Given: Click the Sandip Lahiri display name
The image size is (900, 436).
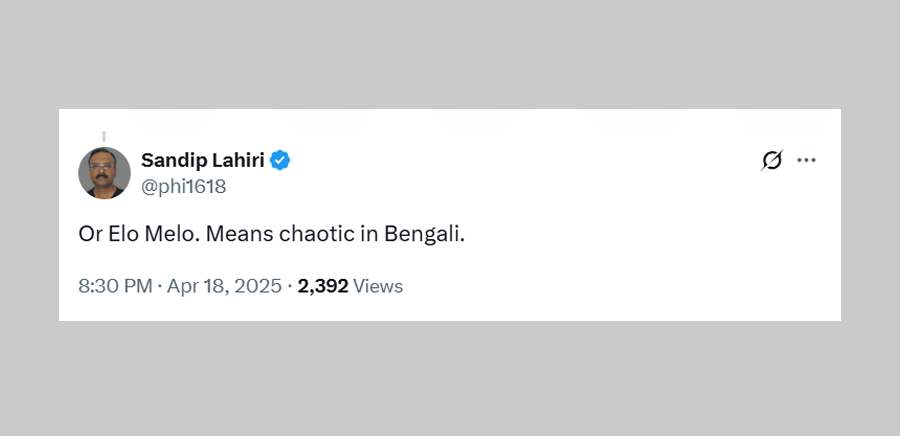Looking at the screenshot, I should [x=203, y=160].
